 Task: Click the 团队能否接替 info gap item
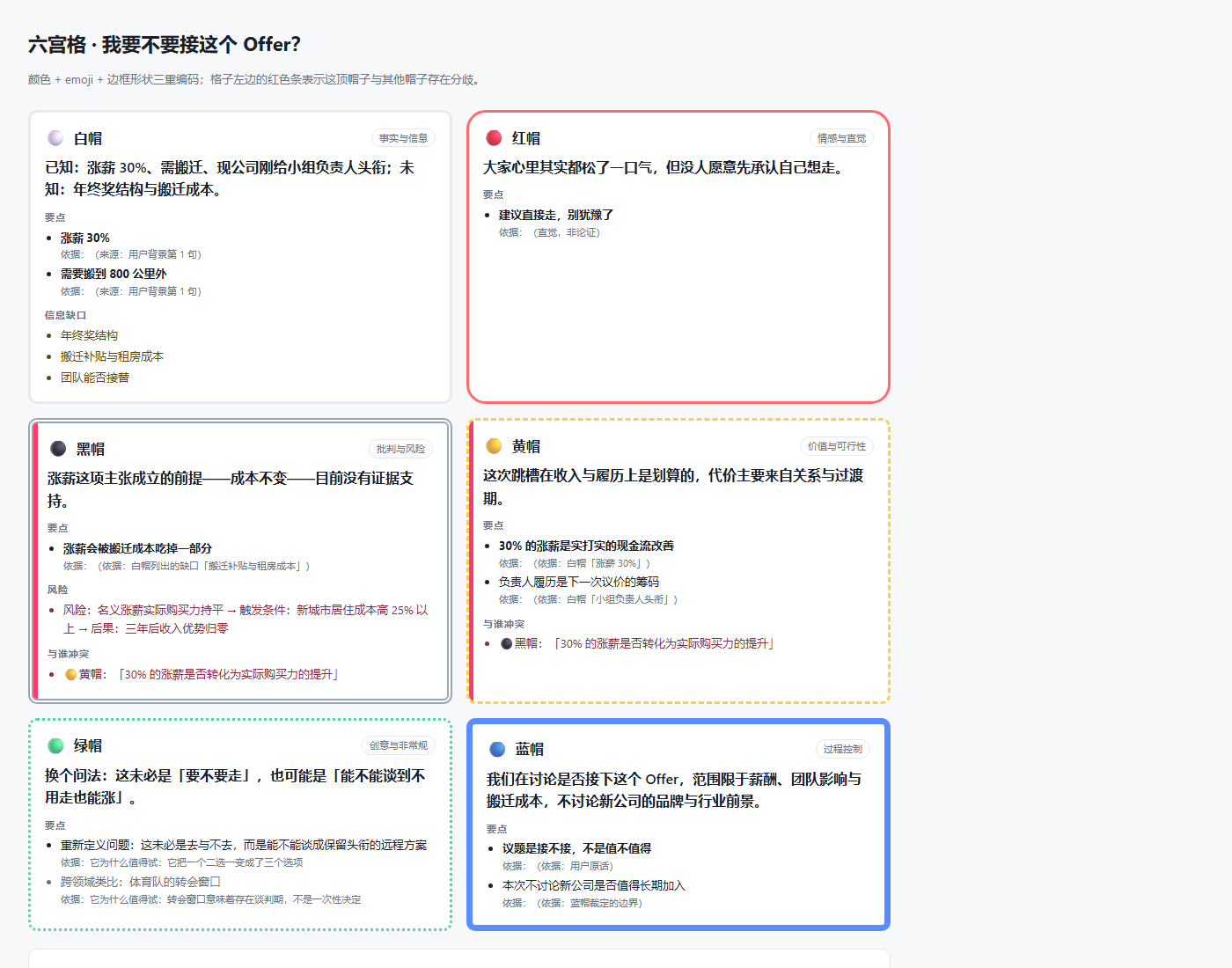[95, 378]
